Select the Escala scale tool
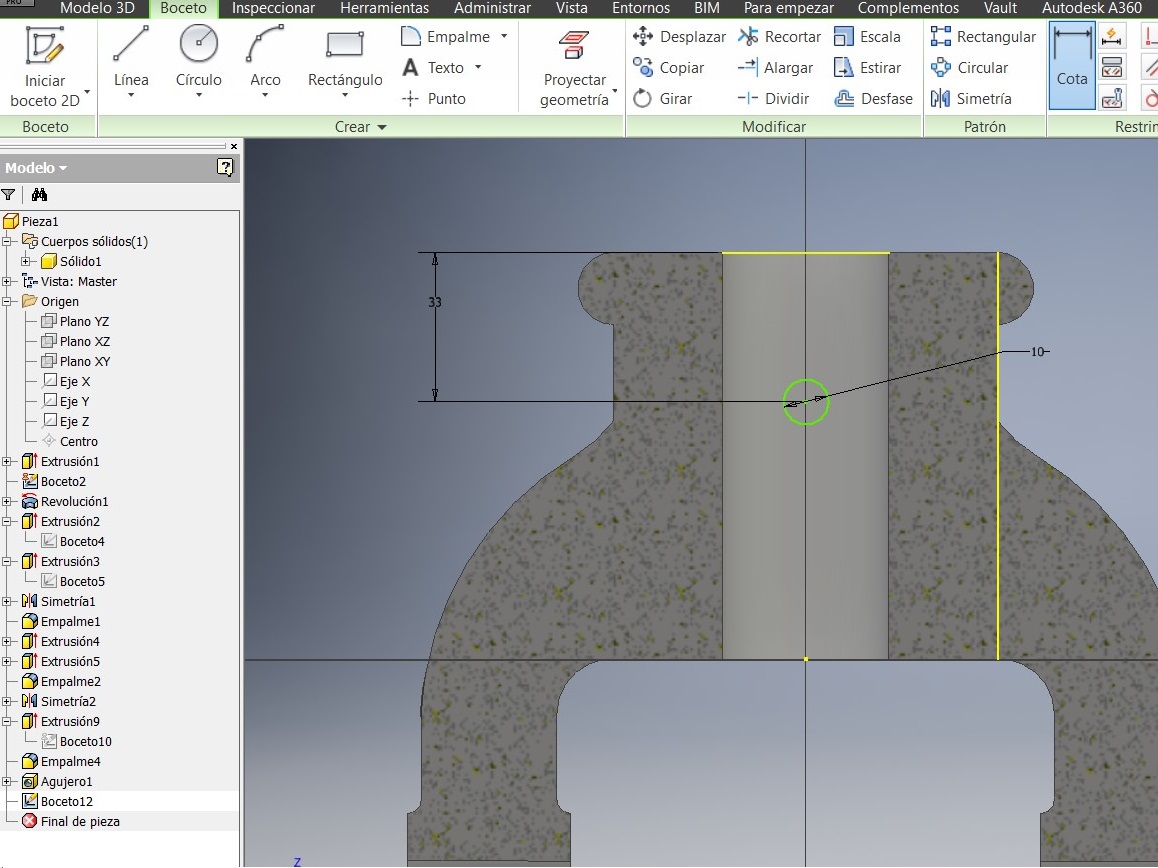This screenshot has height=868, width=1158. (867, 36)
